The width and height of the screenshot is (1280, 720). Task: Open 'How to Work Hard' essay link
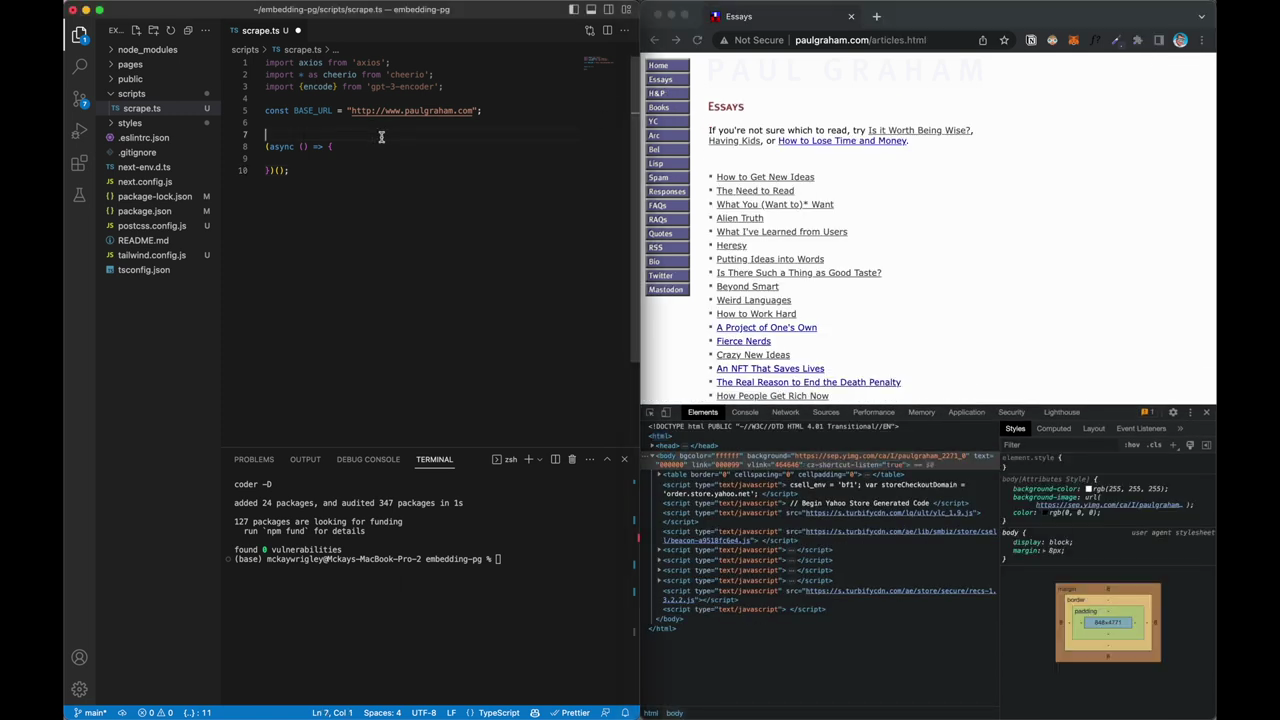[756, 314]
